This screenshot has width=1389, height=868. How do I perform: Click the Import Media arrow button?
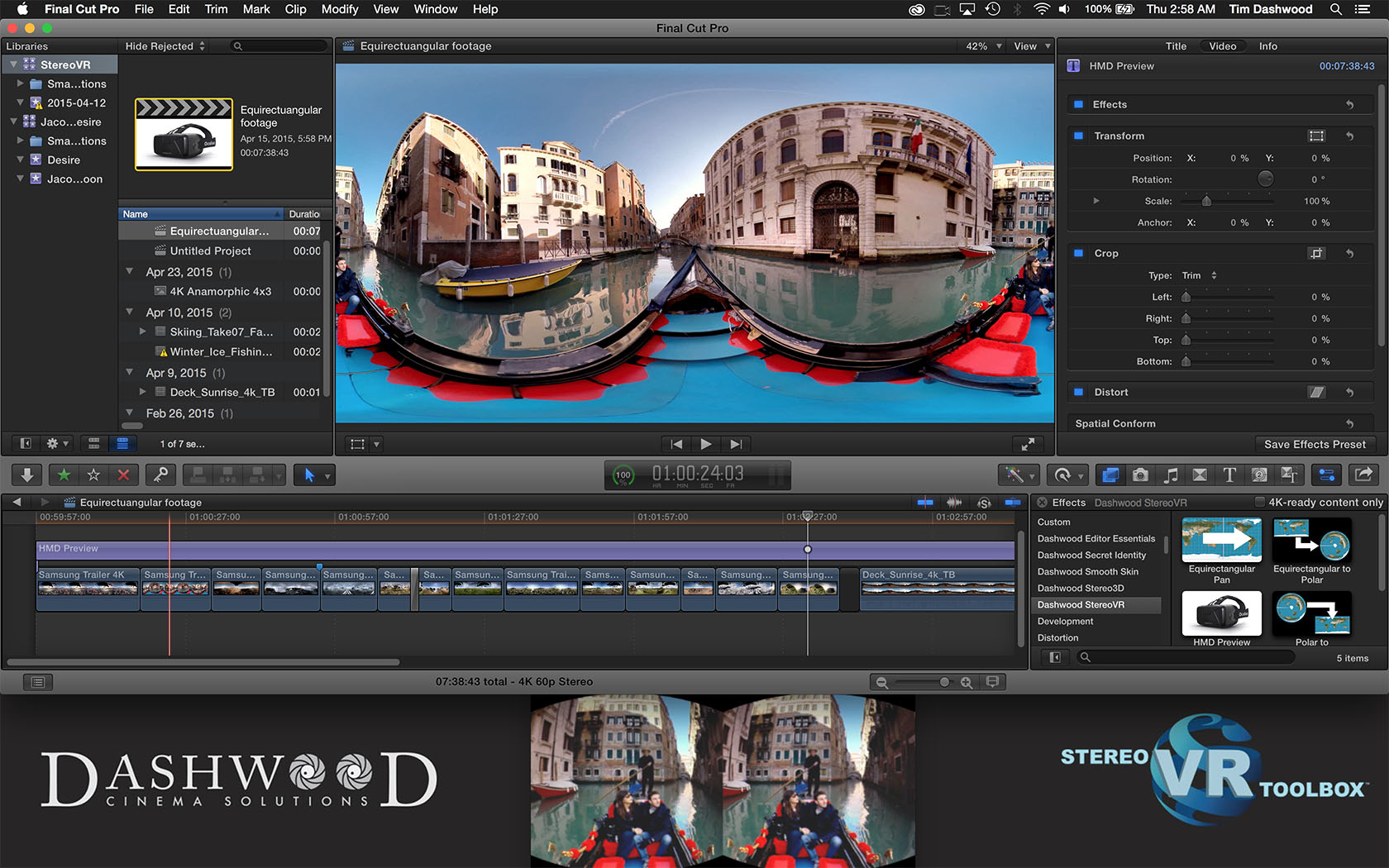[26, 475]
